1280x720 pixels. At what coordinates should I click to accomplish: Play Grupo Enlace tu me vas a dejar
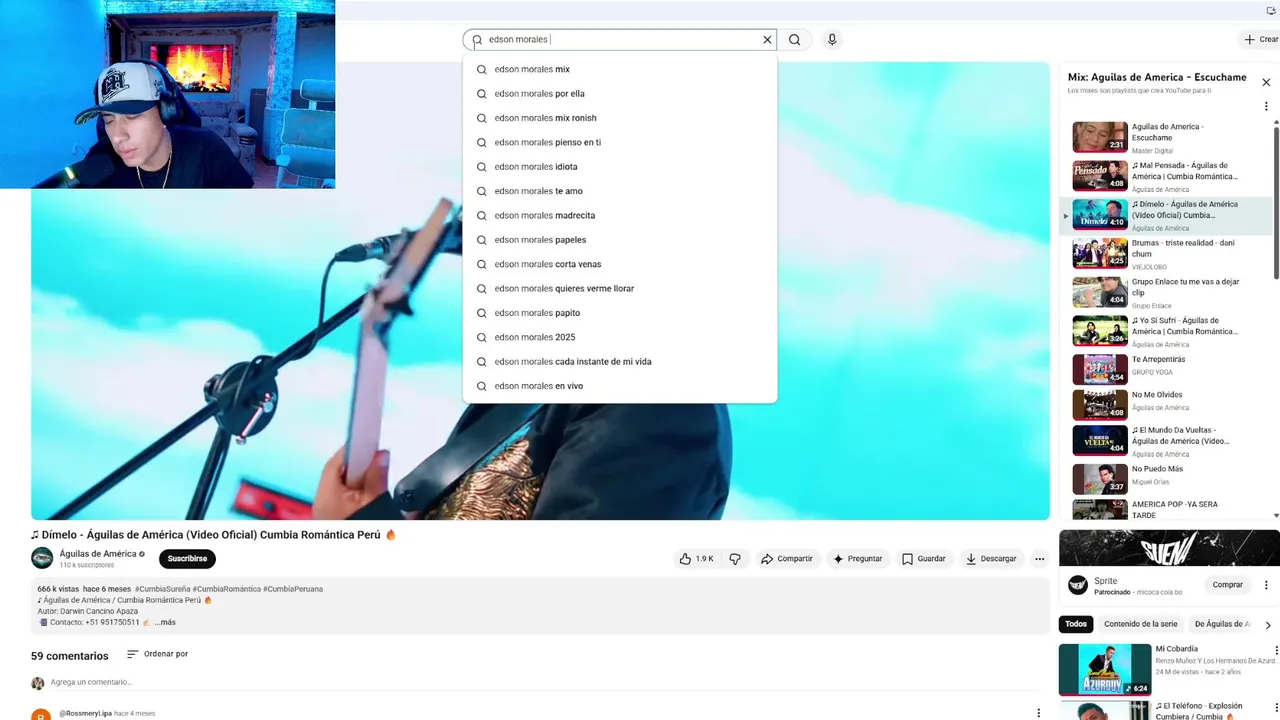(1168, 293)
